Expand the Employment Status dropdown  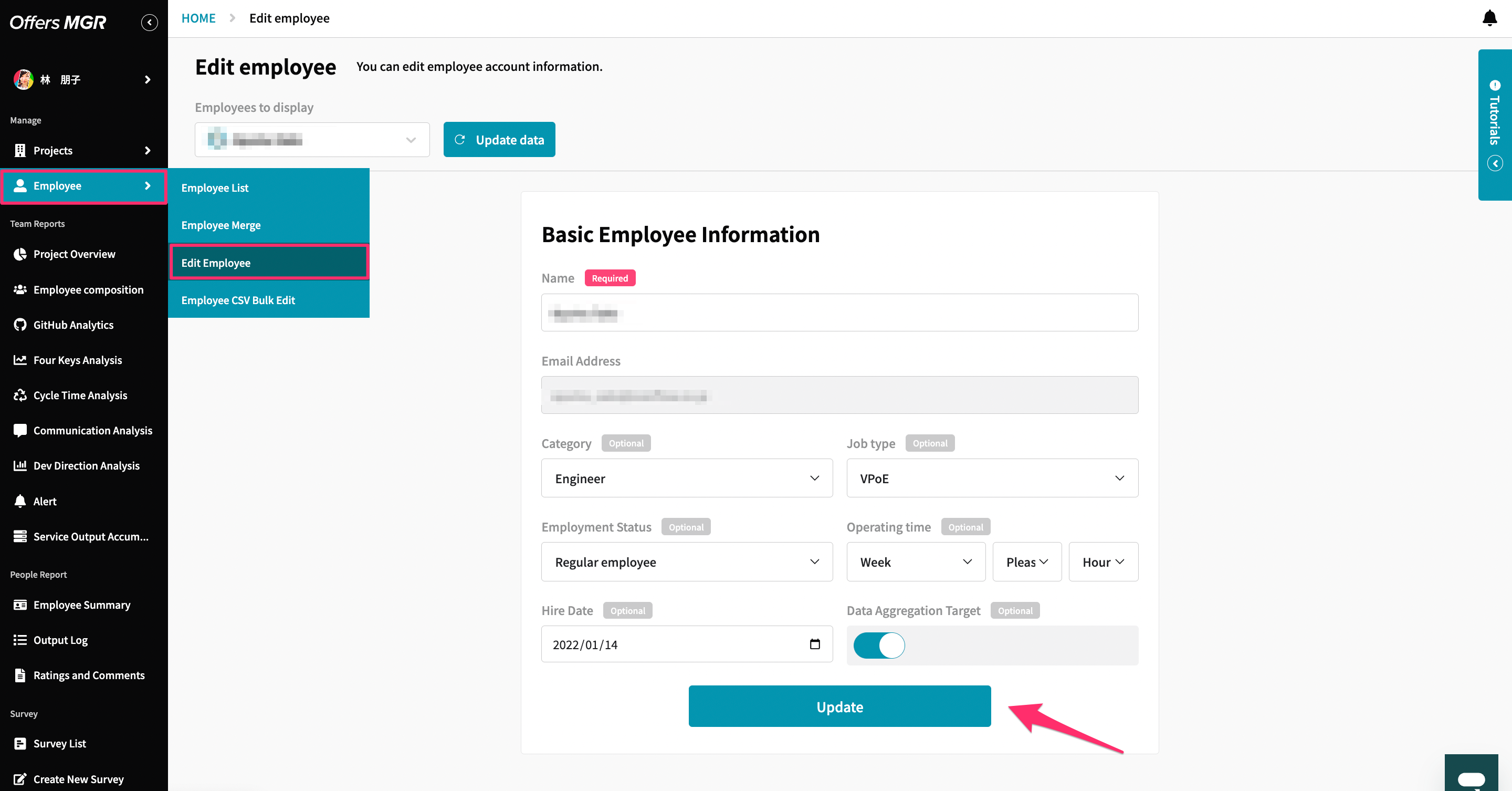(686, 562)
